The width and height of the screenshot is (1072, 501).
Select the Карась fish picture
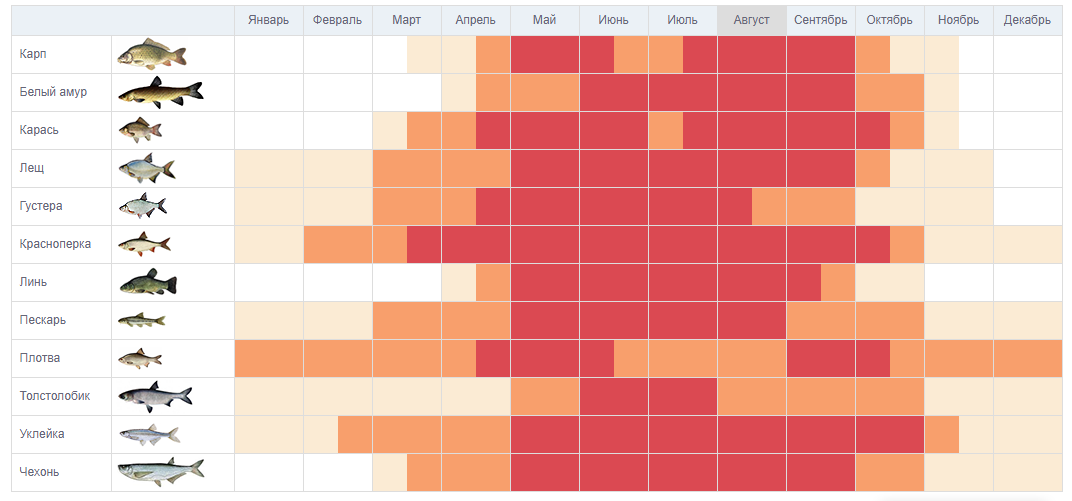tap(140, 130)
